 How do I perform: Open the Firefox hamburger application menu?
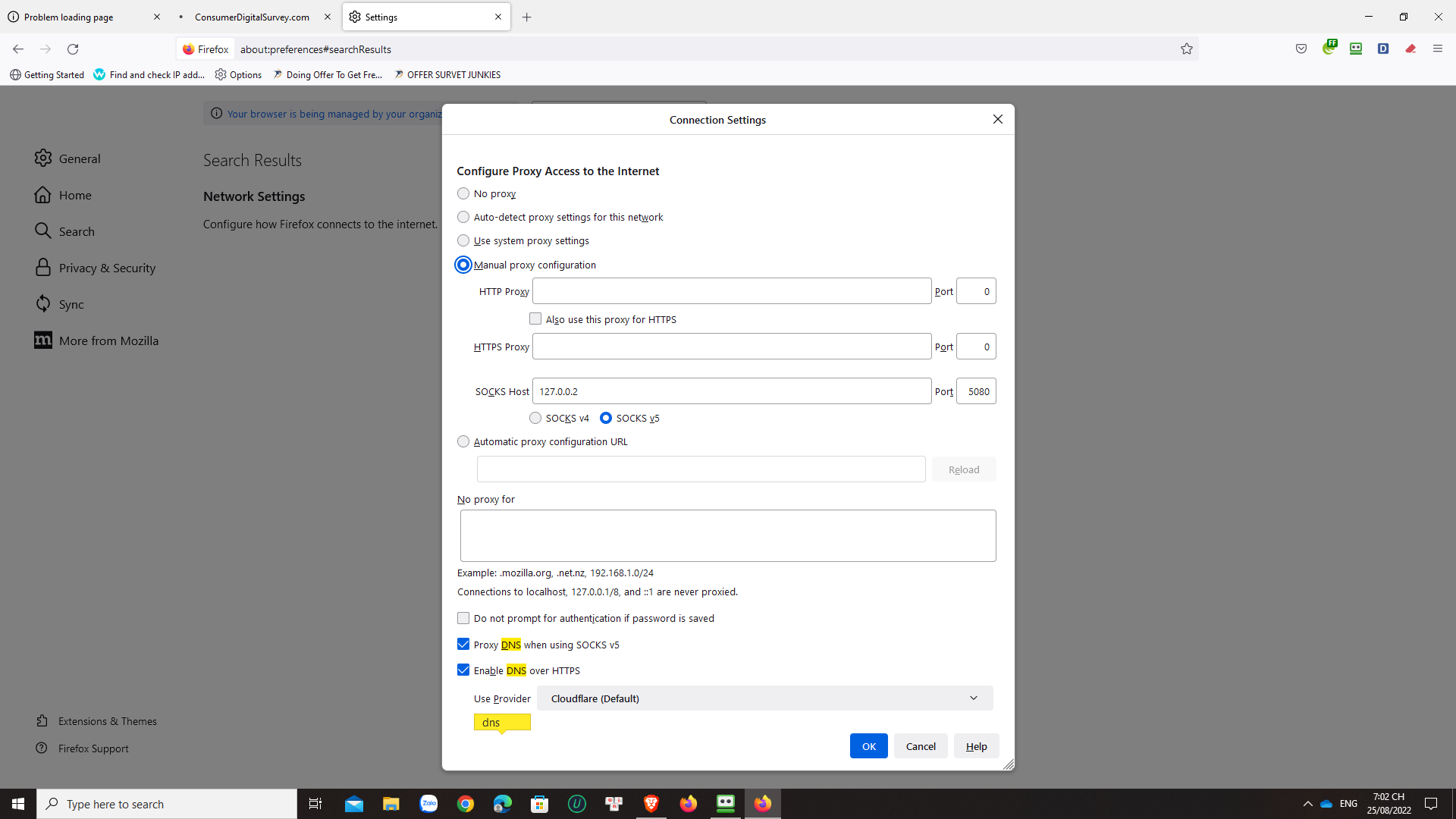click(1438, 49)
